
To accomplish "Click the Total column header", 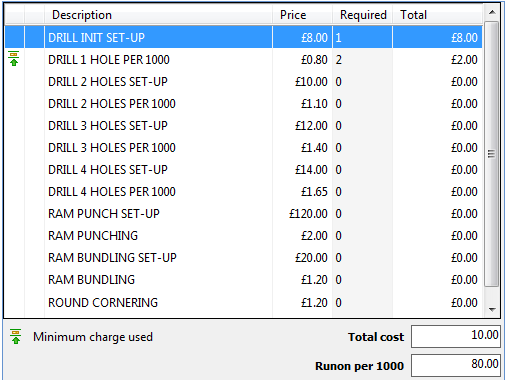I will pos(437,15).
